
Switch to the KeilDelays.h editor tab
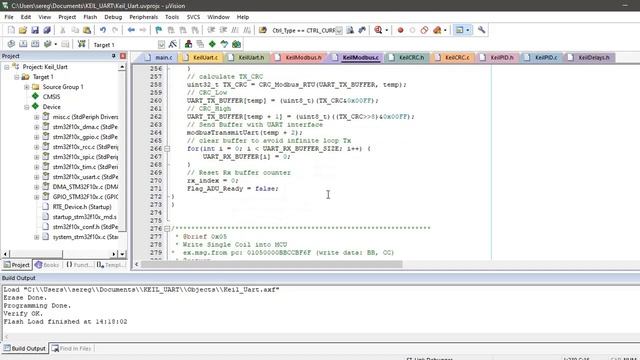click(x=590, y=58)
